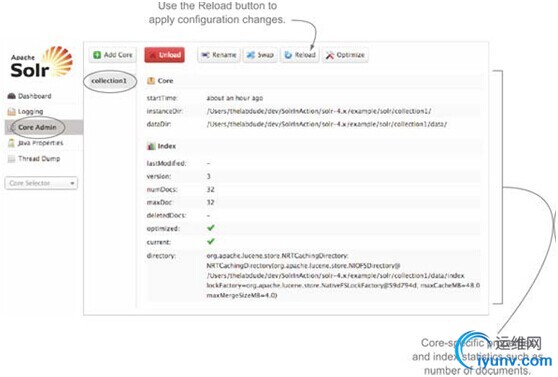Click the deletedDocs label

pyautogui.click(x=167, y=215)
